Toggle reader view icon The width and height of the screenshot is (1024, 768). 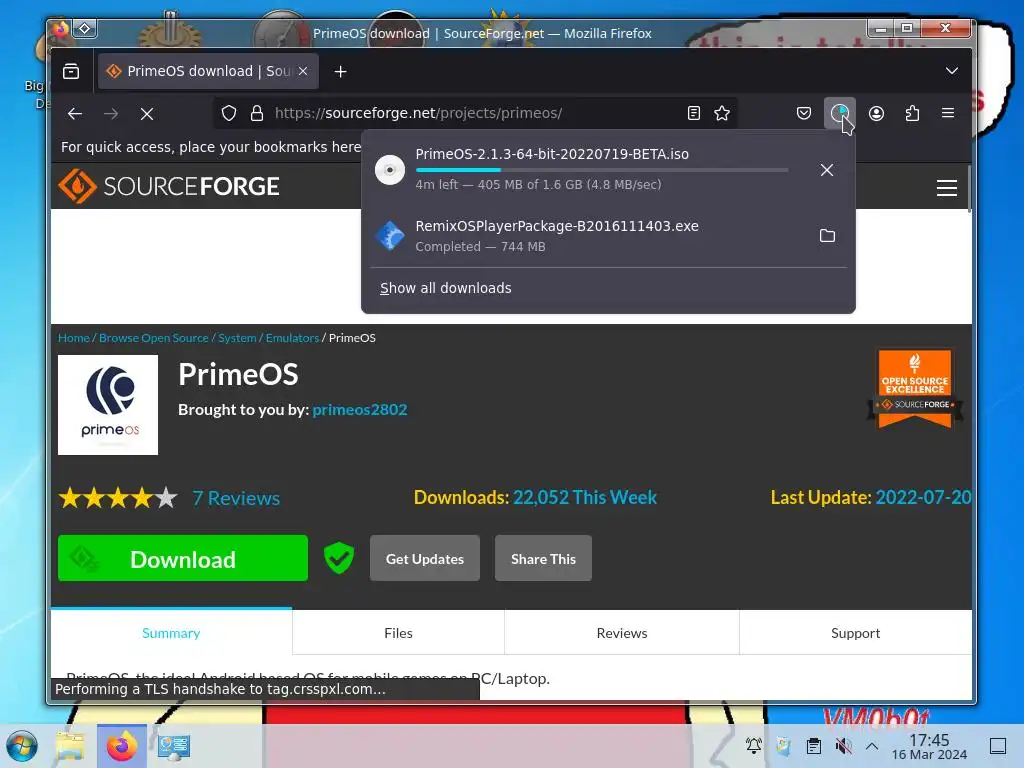(x=694, y=114)
